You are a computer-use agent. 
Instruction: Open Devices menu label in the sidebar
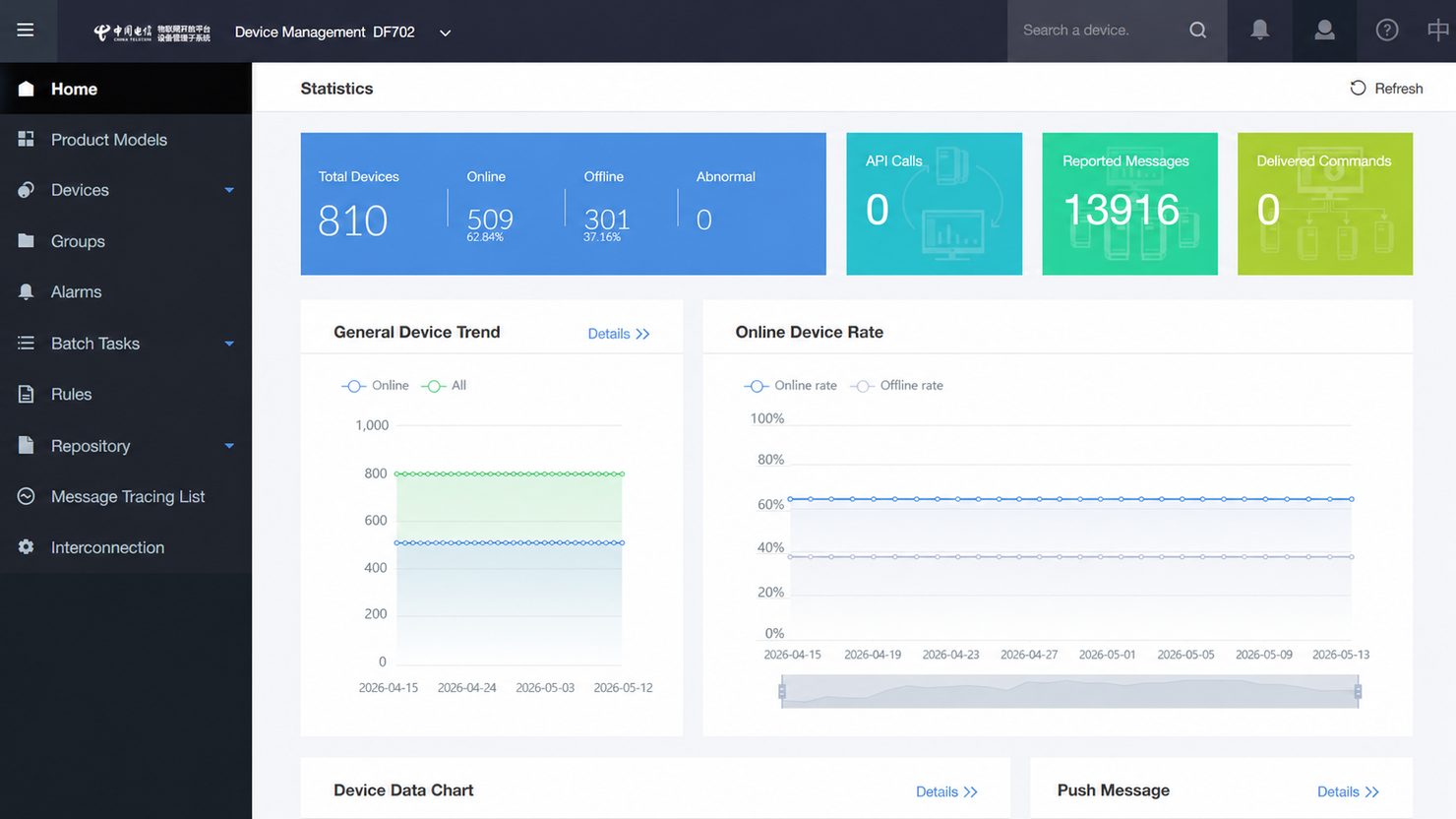point(80,190)
